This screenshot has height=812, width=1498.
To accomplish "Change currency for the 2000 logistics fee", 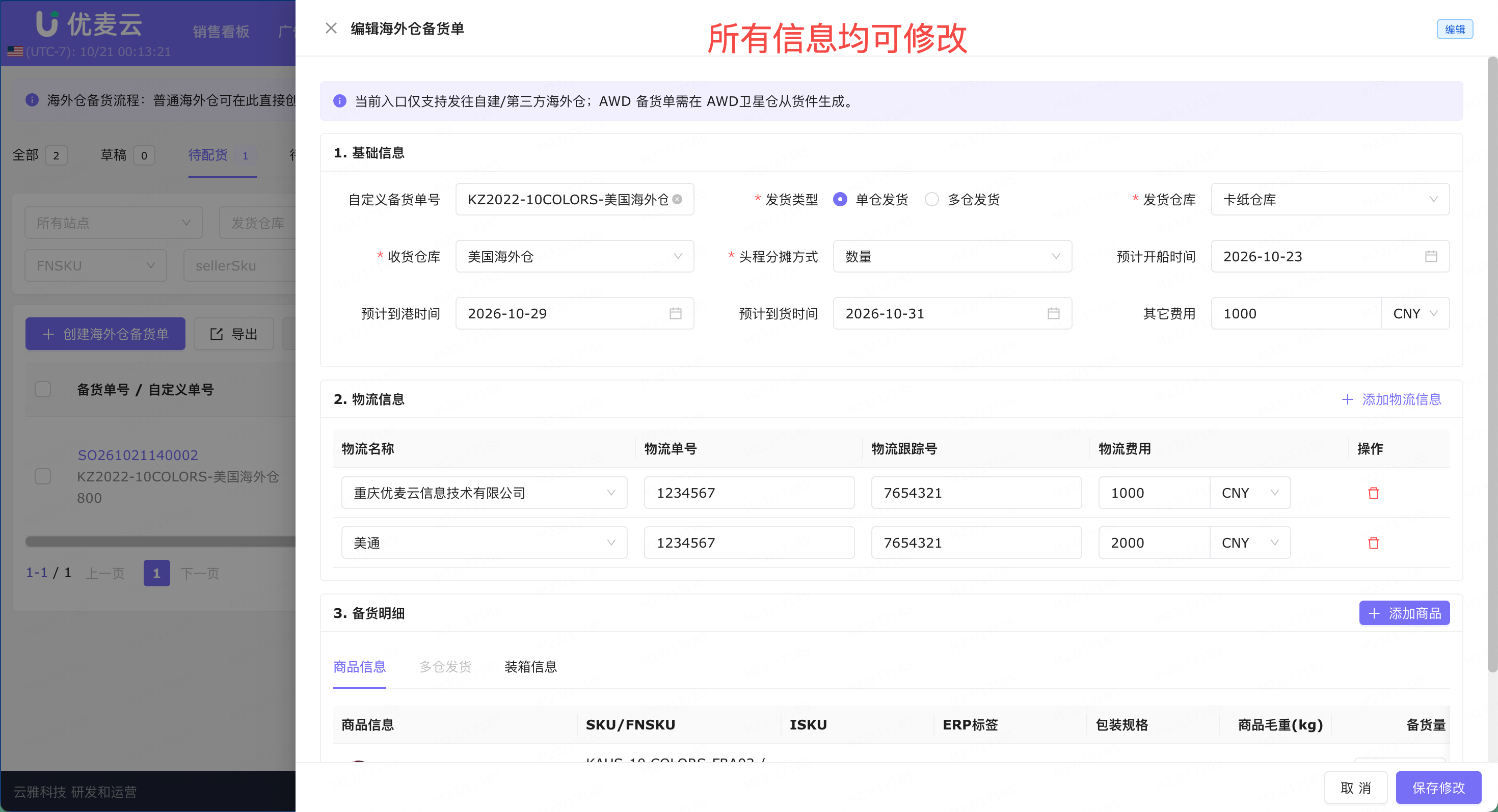I will (x=1250, y=543).
